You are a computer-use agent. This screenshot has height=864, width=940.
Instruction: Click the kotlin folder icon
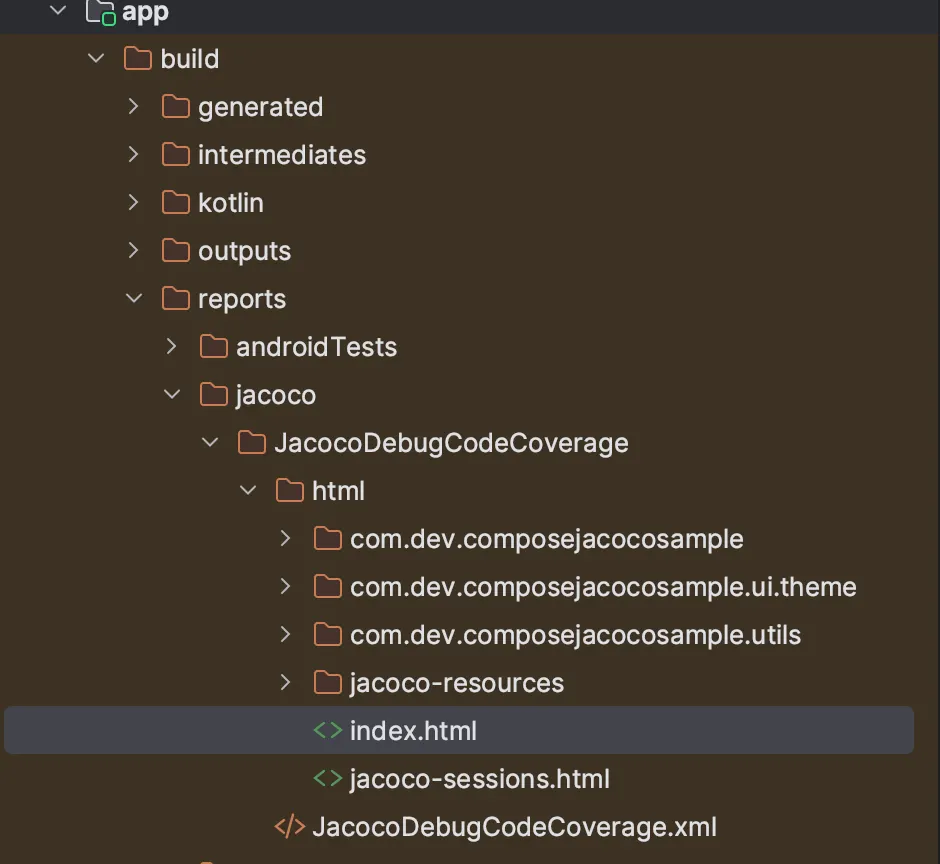(x=176, y=202)
